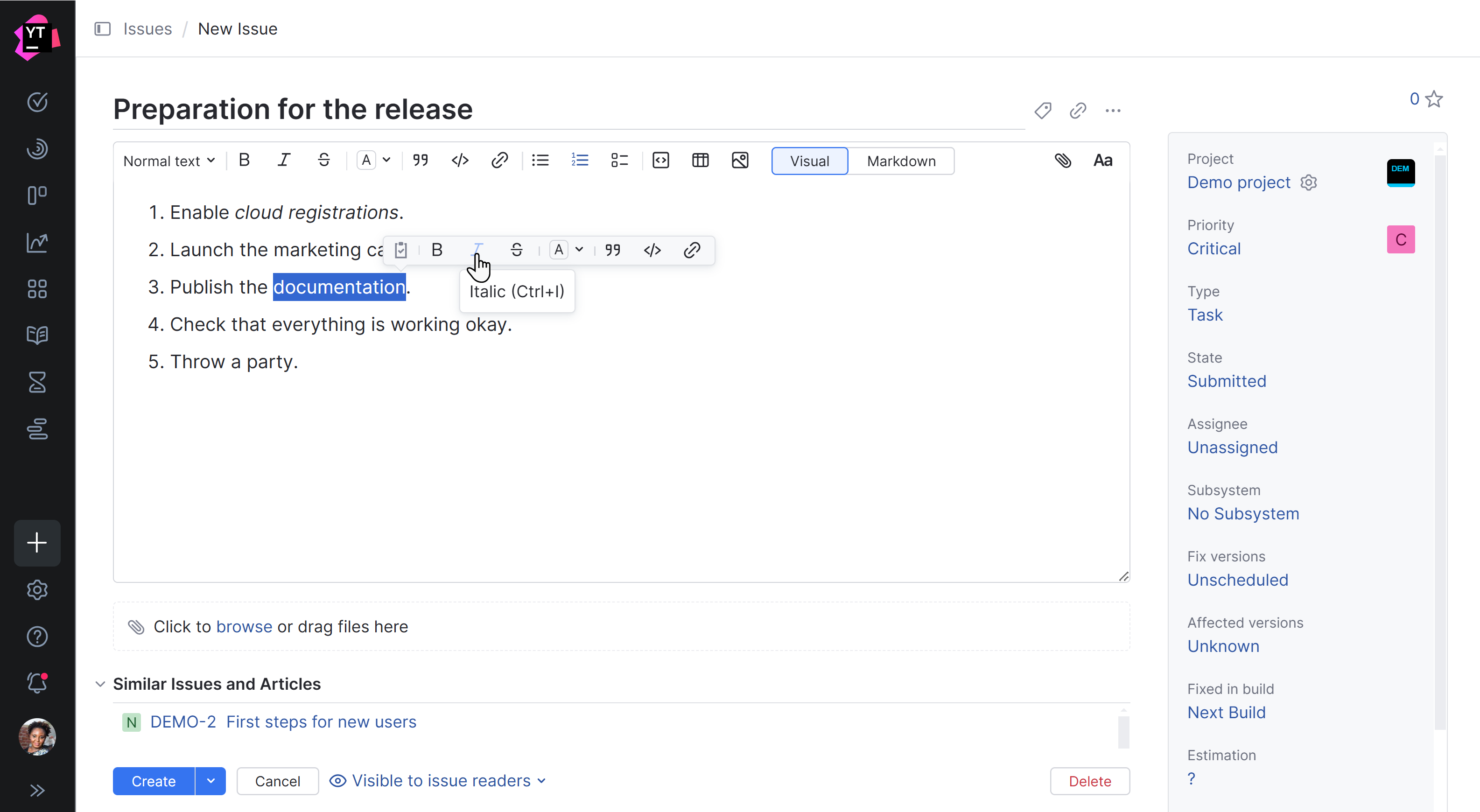Open the Reports chart icon in sidebar
1480x812 pixels.
(x=37, y=242)
